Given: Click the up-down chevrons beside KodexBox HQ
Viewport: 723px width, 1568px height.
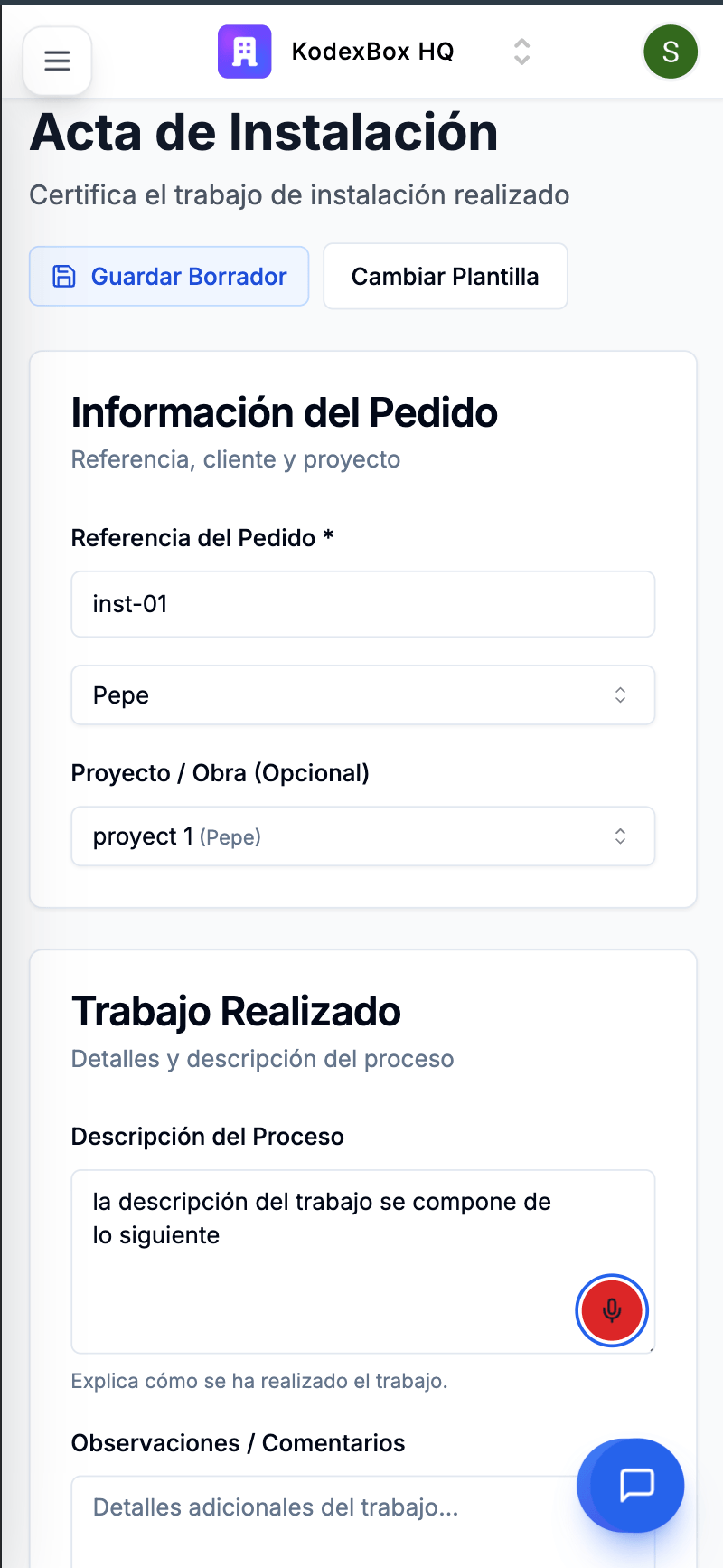Looking at the screenshot, I should [521, 52].
